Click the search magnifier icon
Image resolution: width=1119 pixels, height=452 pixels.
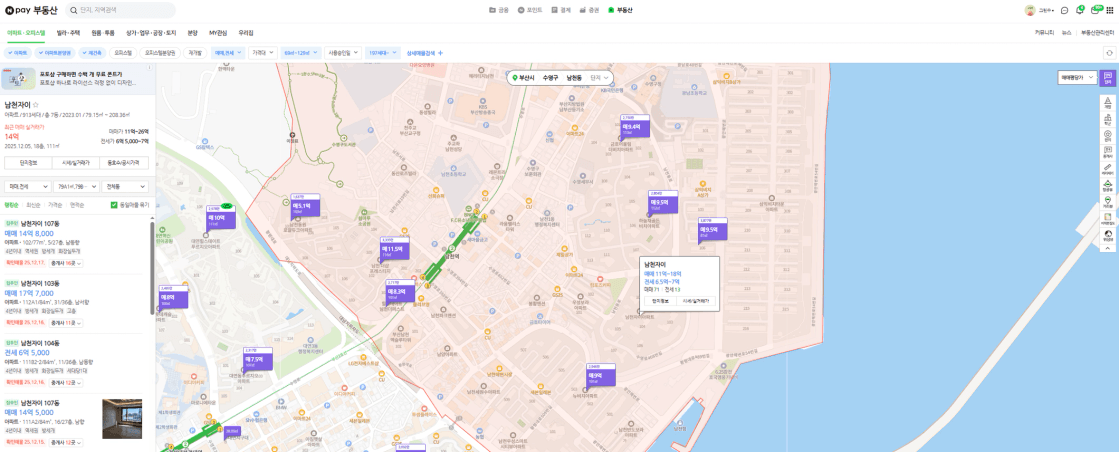73,10
